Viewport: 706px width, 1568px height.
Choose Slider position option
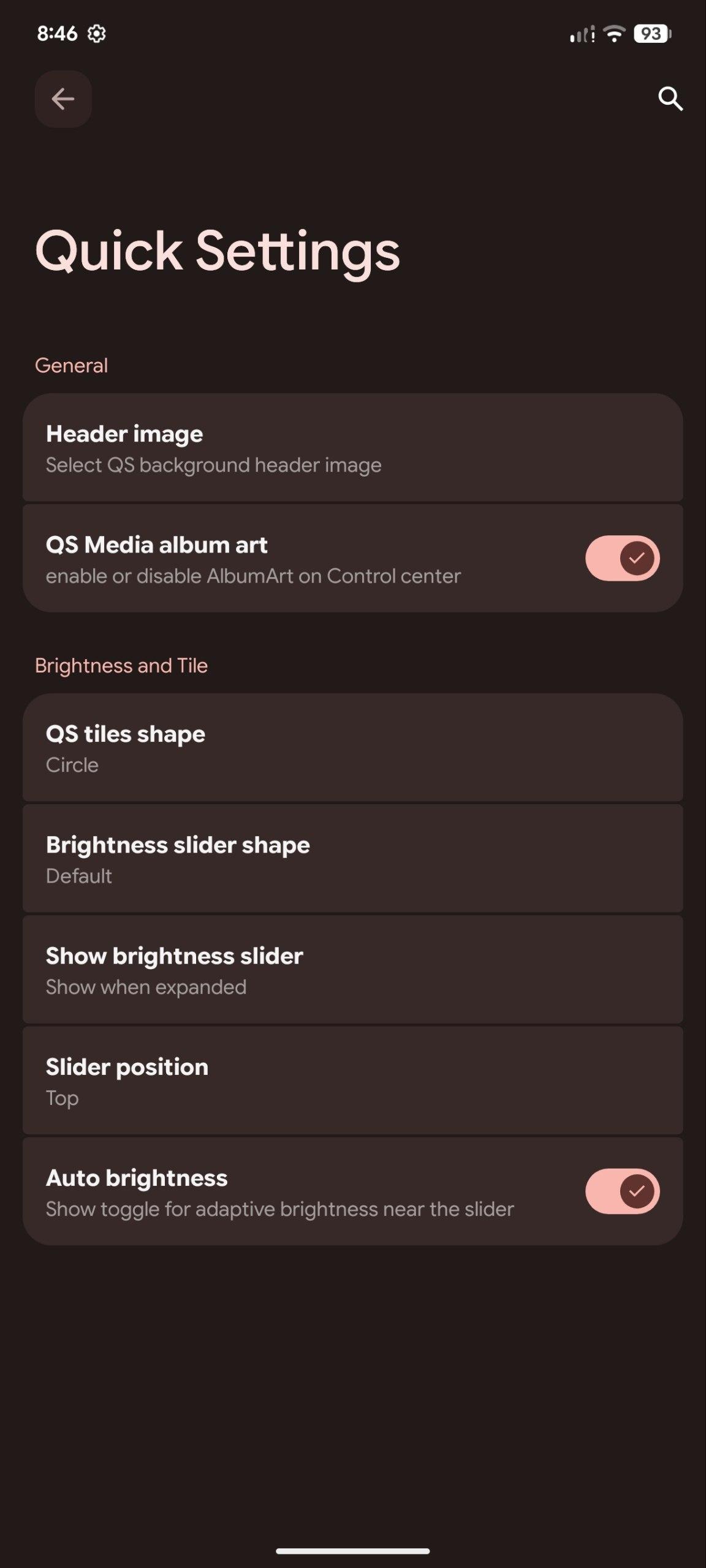click(x=352, y=1080)
